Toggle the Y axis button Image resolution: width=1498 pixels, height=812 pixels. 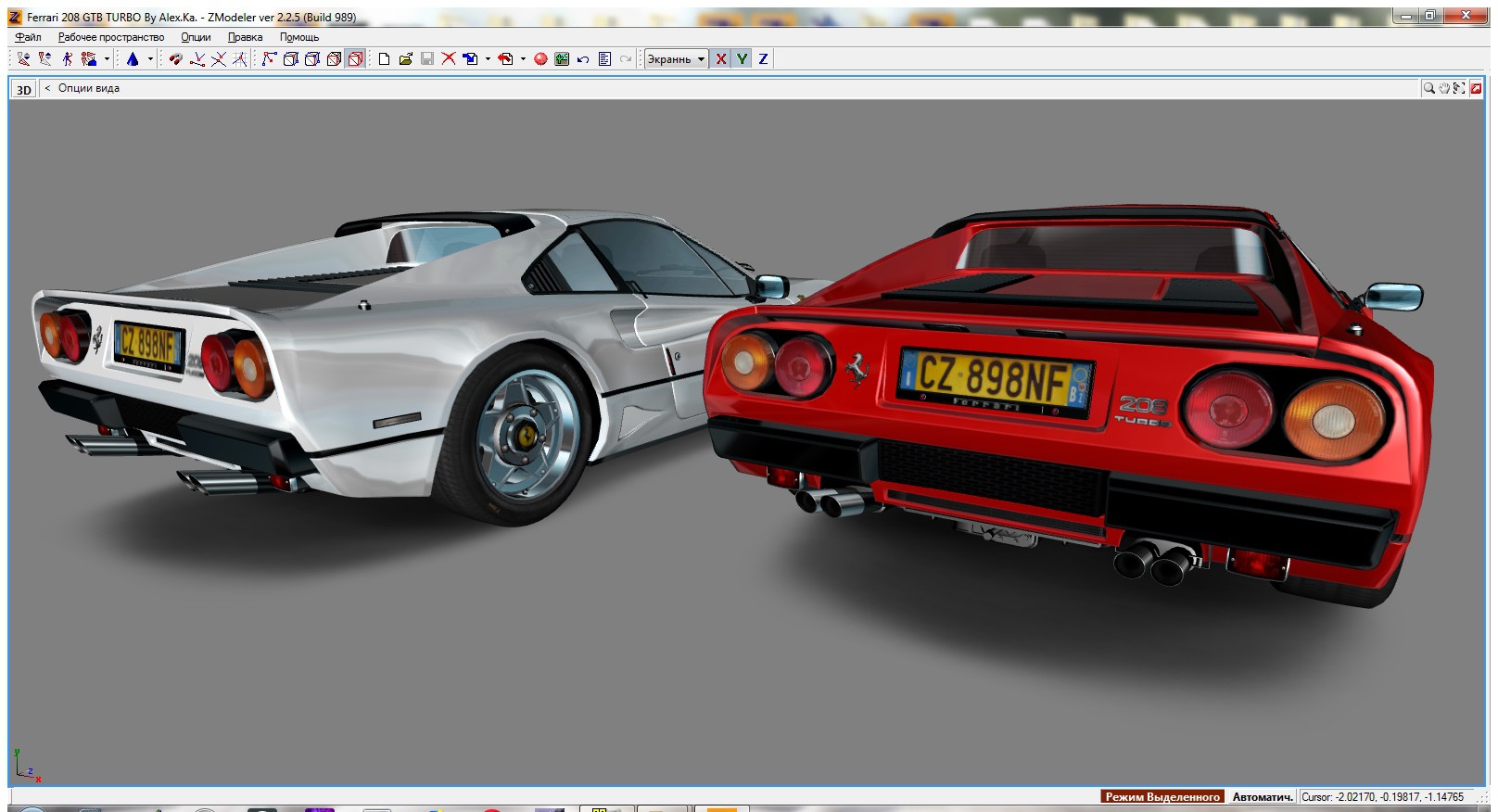point(742,58)
